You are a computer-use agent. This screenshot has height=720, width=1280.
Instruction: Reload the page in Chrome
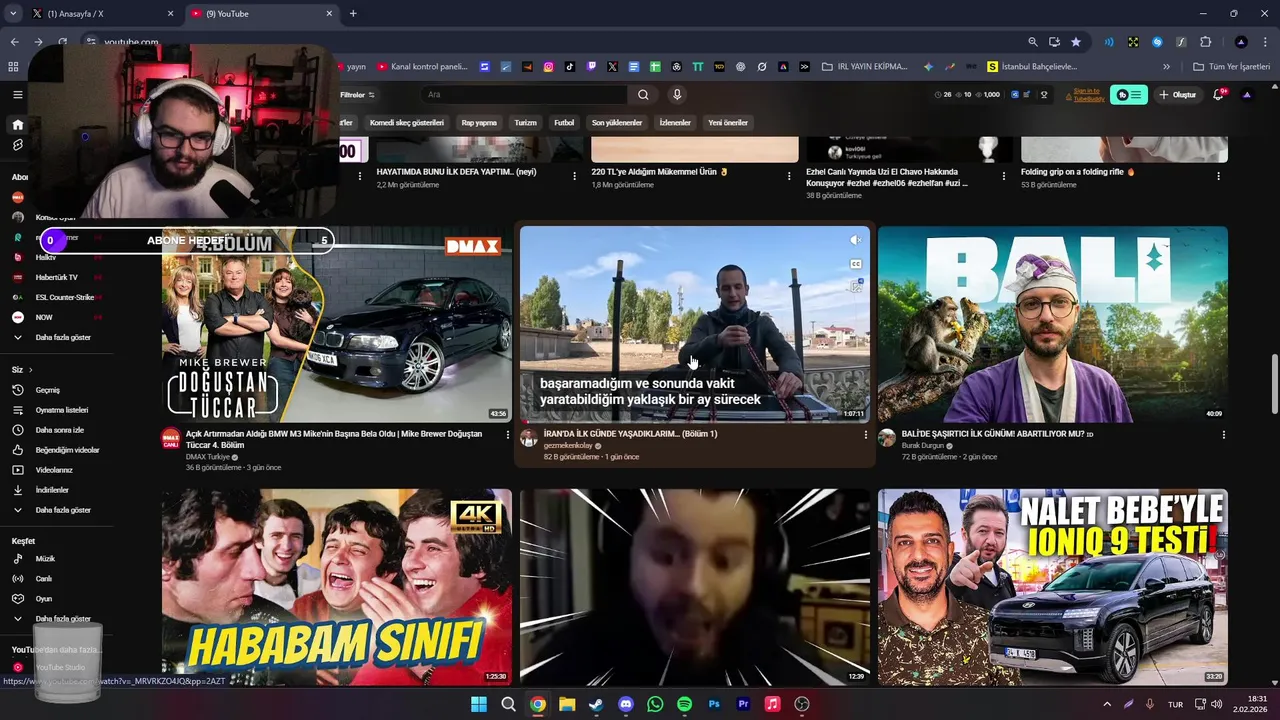pyautogui.click(x=62, y=42)
